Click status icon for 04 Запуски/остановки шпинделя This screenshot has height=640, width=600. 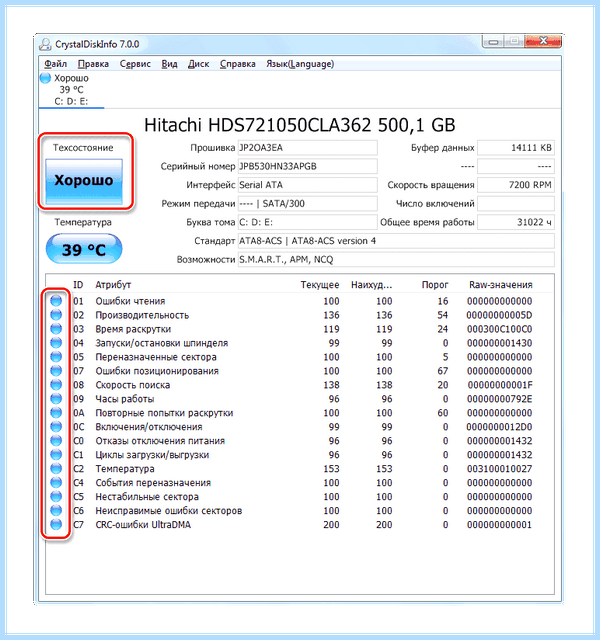click(x=56, y=343)
